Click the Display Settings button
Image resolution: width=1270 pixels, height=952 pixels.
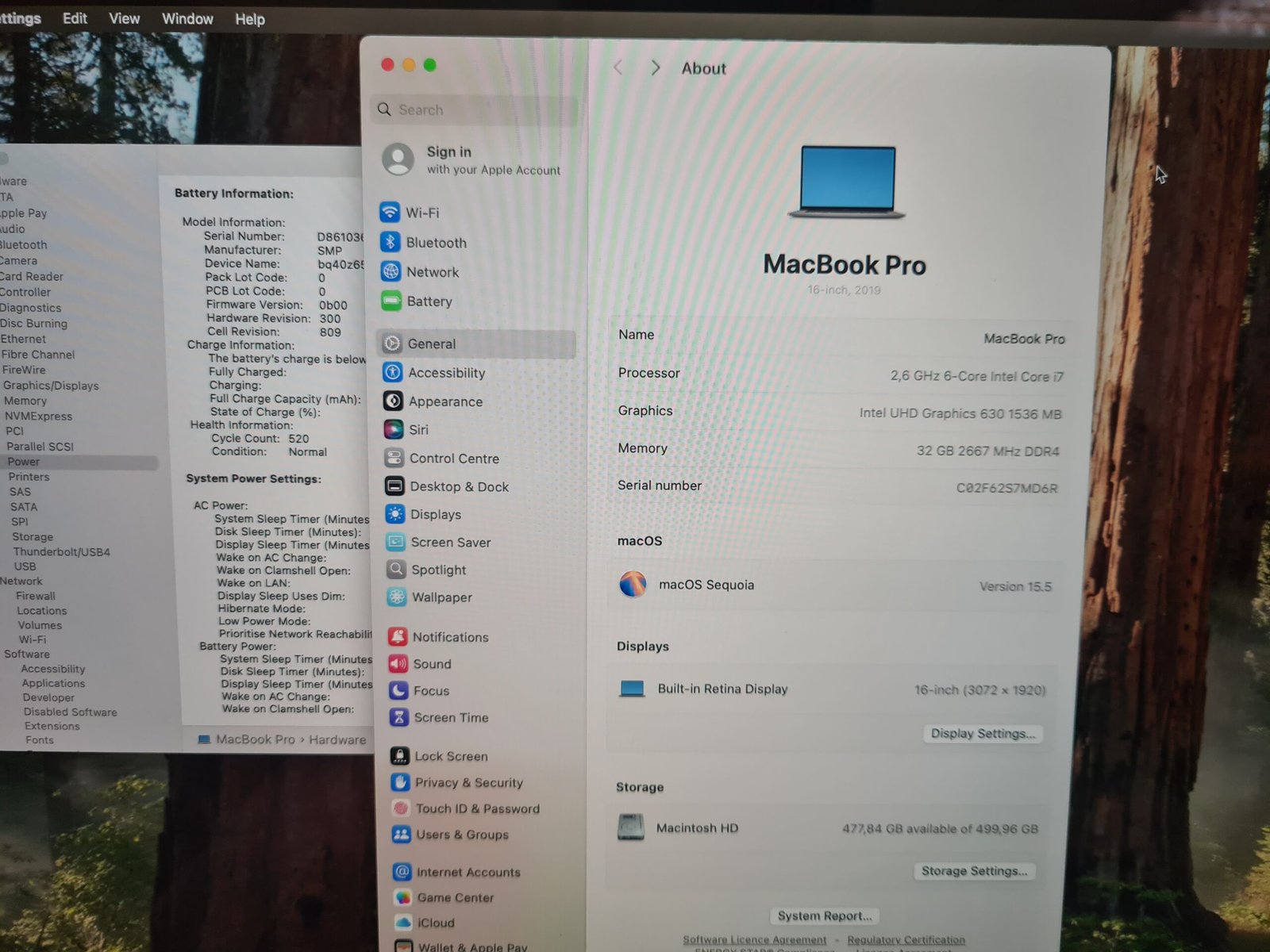pos(983,734)
